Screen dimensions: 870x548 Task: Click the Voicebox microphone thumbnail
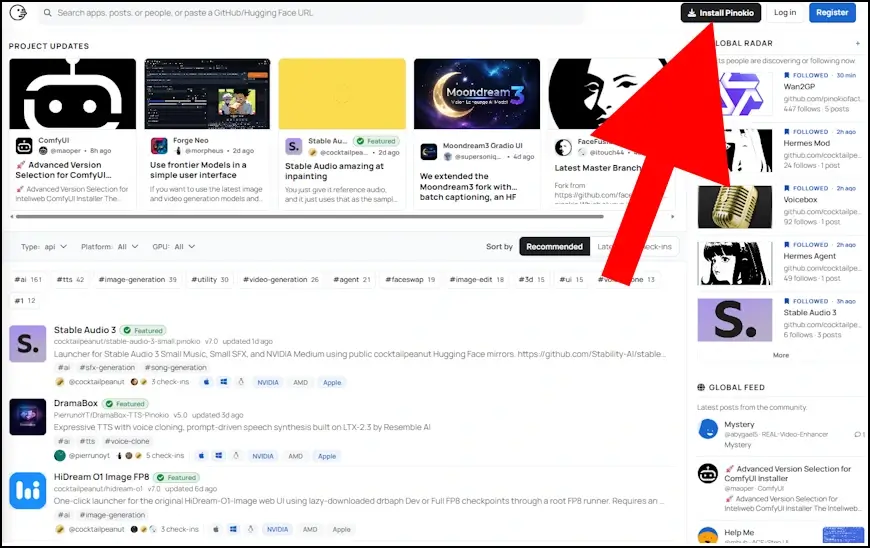pyautogui.click(x=735, y=207)
